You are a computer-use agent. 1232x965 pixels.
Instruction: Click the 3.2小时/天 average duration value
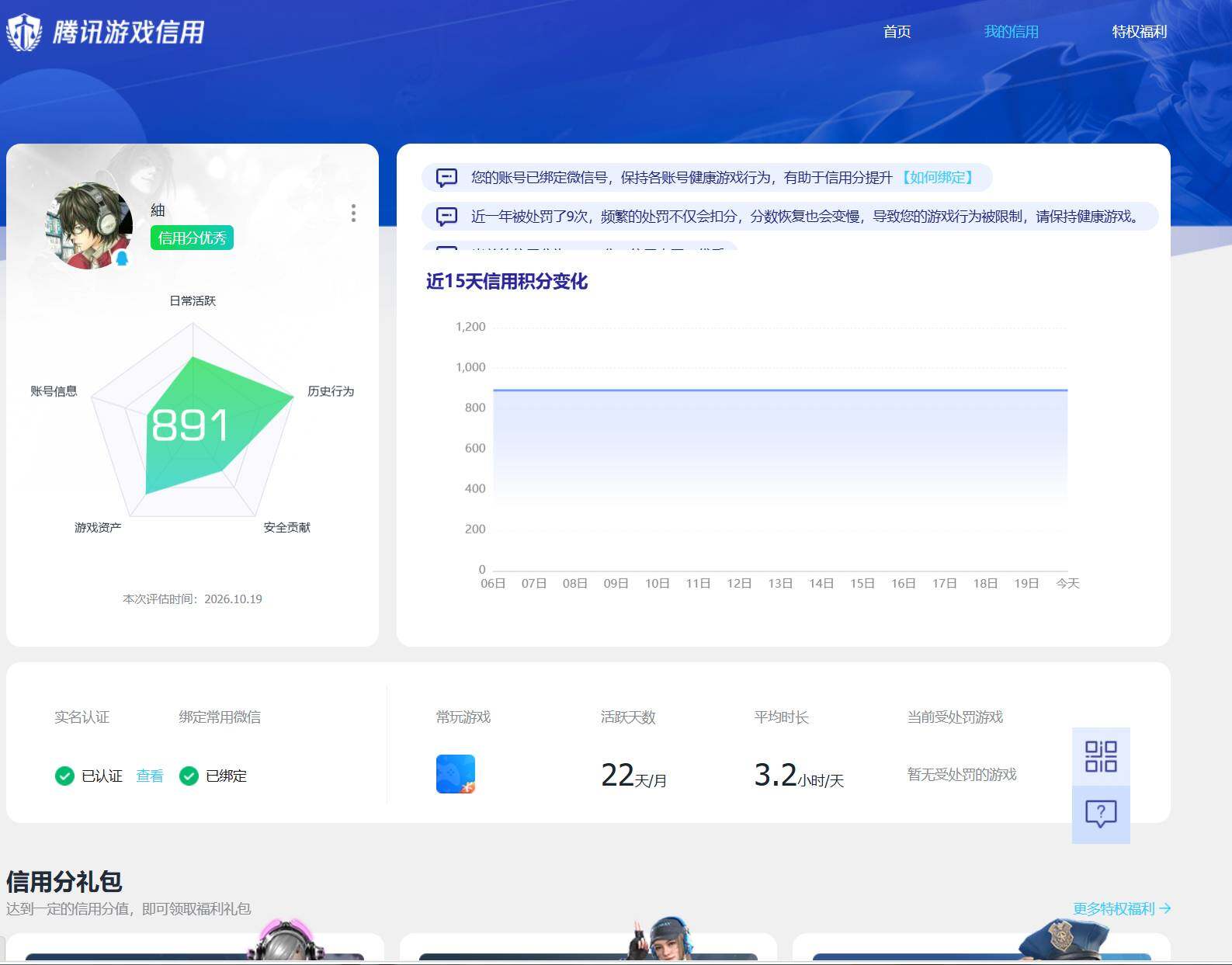coord(799,775)
